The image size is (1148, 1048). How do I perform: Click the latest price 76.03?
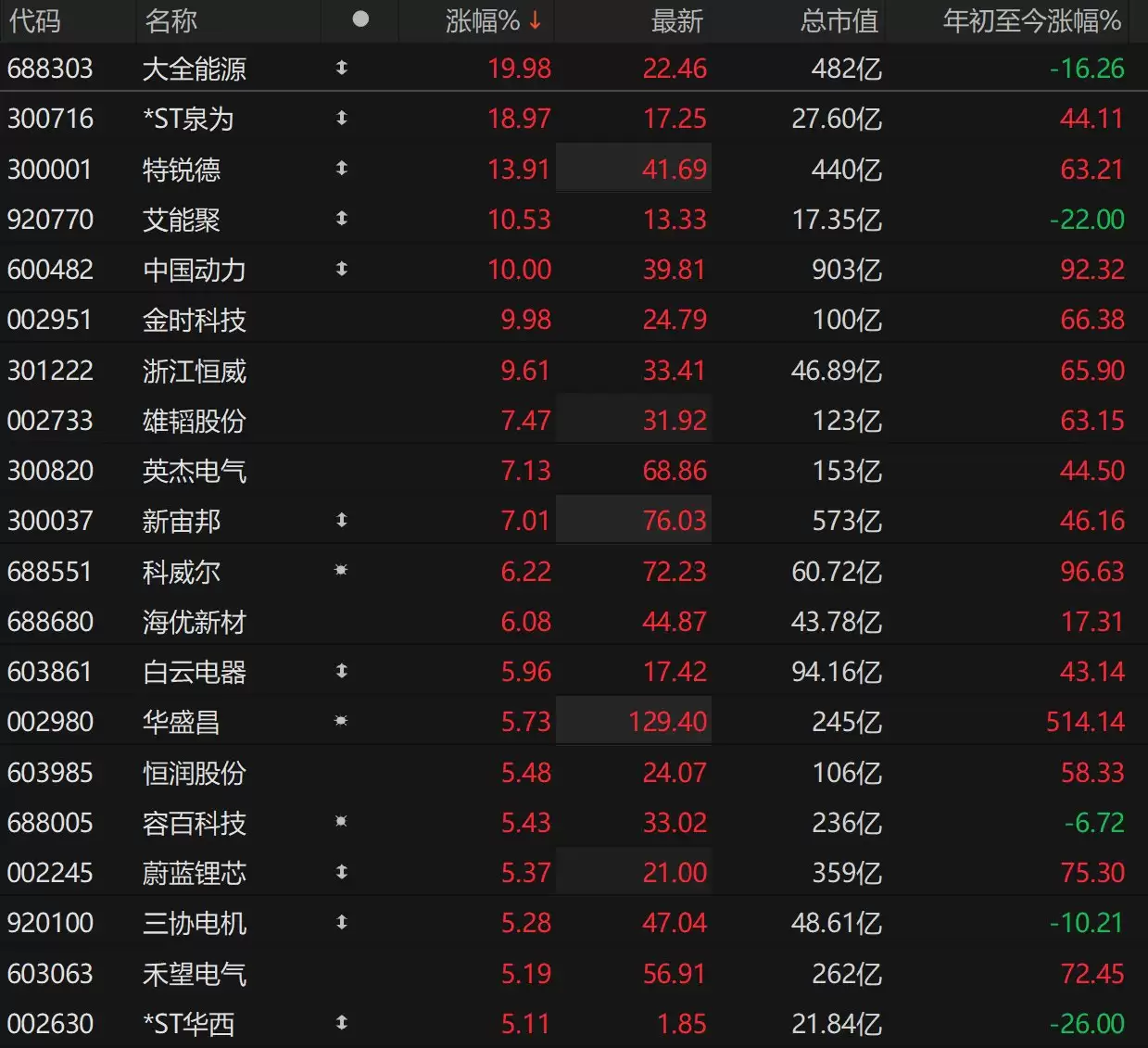(675, 521)
